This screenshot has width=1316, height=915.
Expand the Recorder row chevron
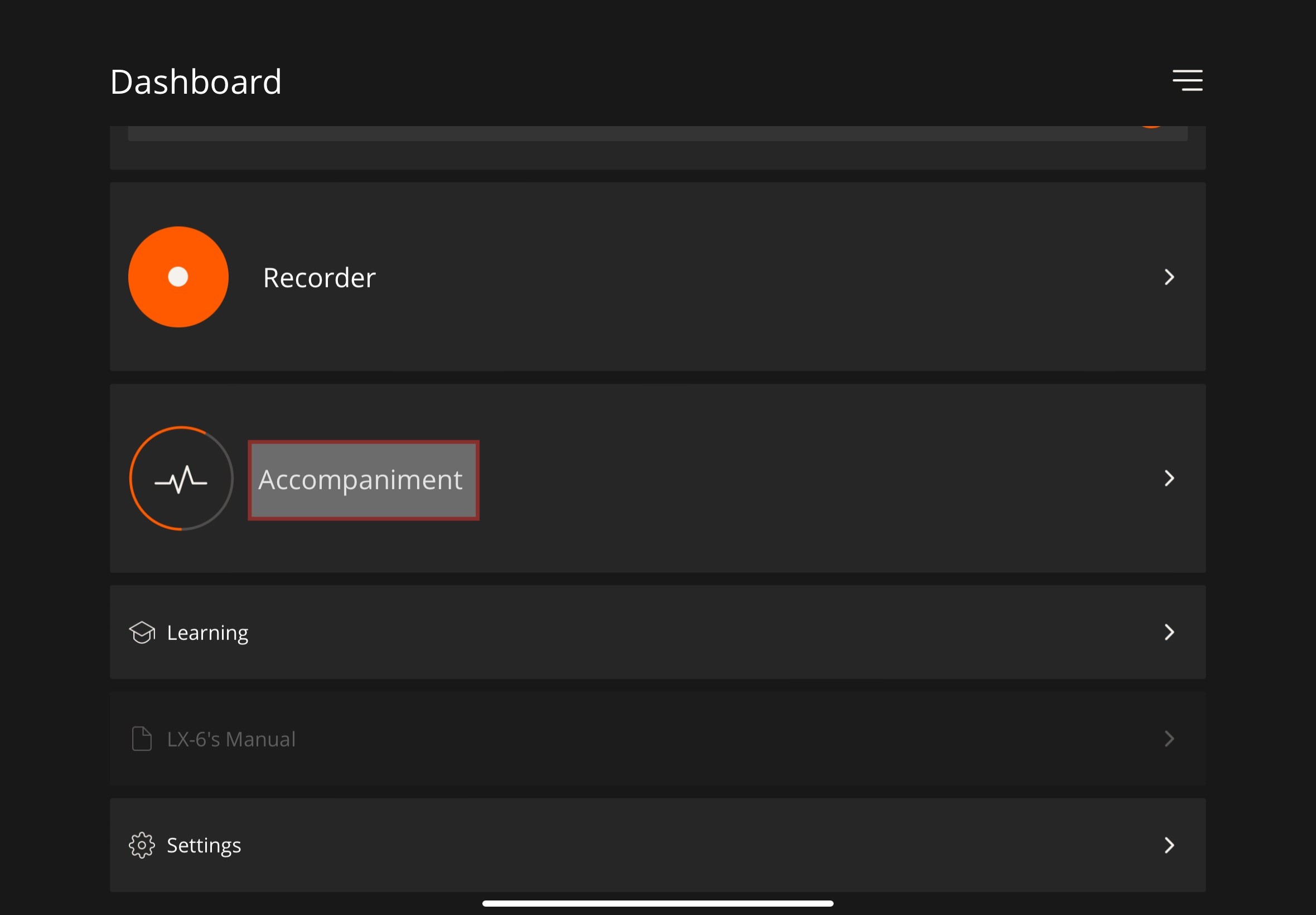[1169, 277]
